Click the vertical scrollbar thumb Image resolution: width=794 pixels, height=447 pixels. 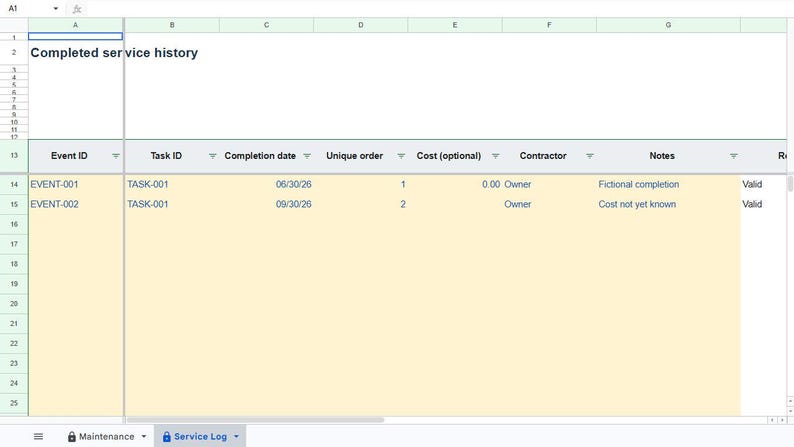point(790,183)
